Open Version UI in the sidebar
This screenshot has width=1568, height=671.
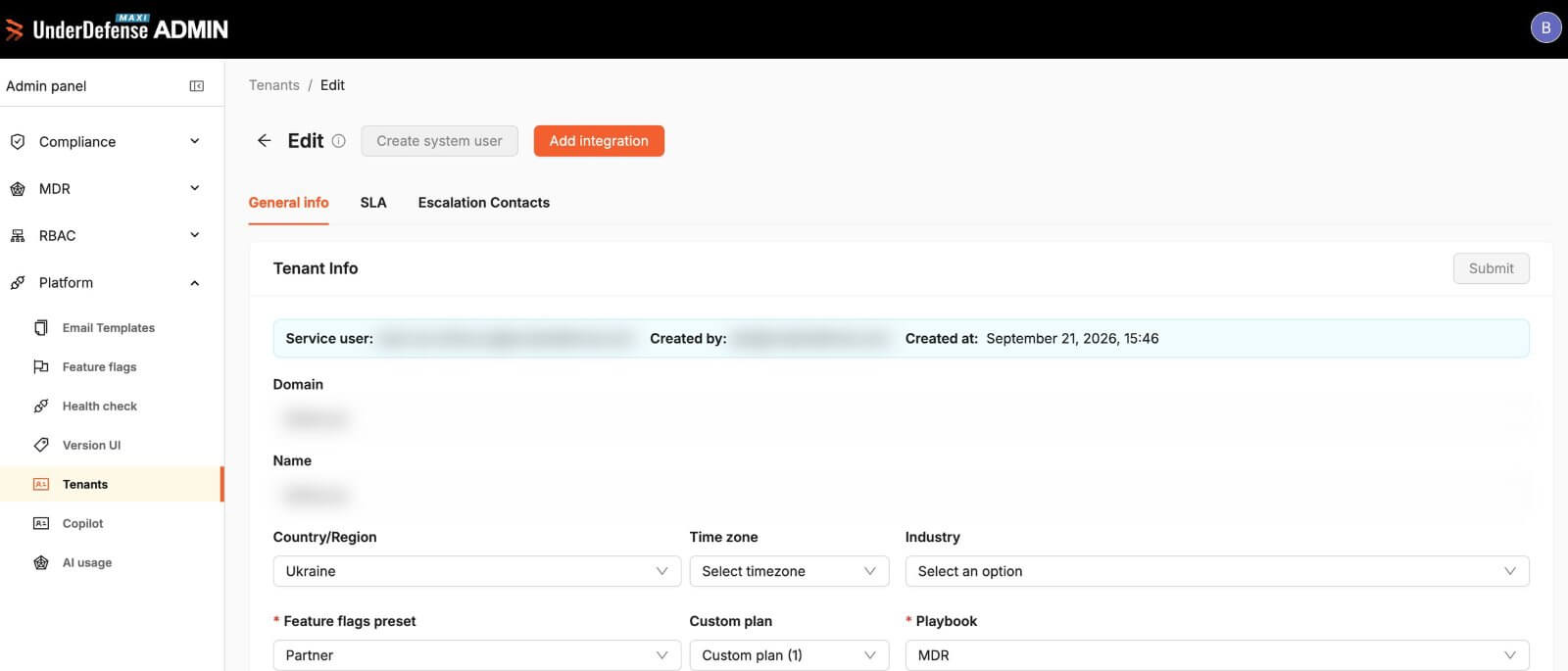coord(92,446)
